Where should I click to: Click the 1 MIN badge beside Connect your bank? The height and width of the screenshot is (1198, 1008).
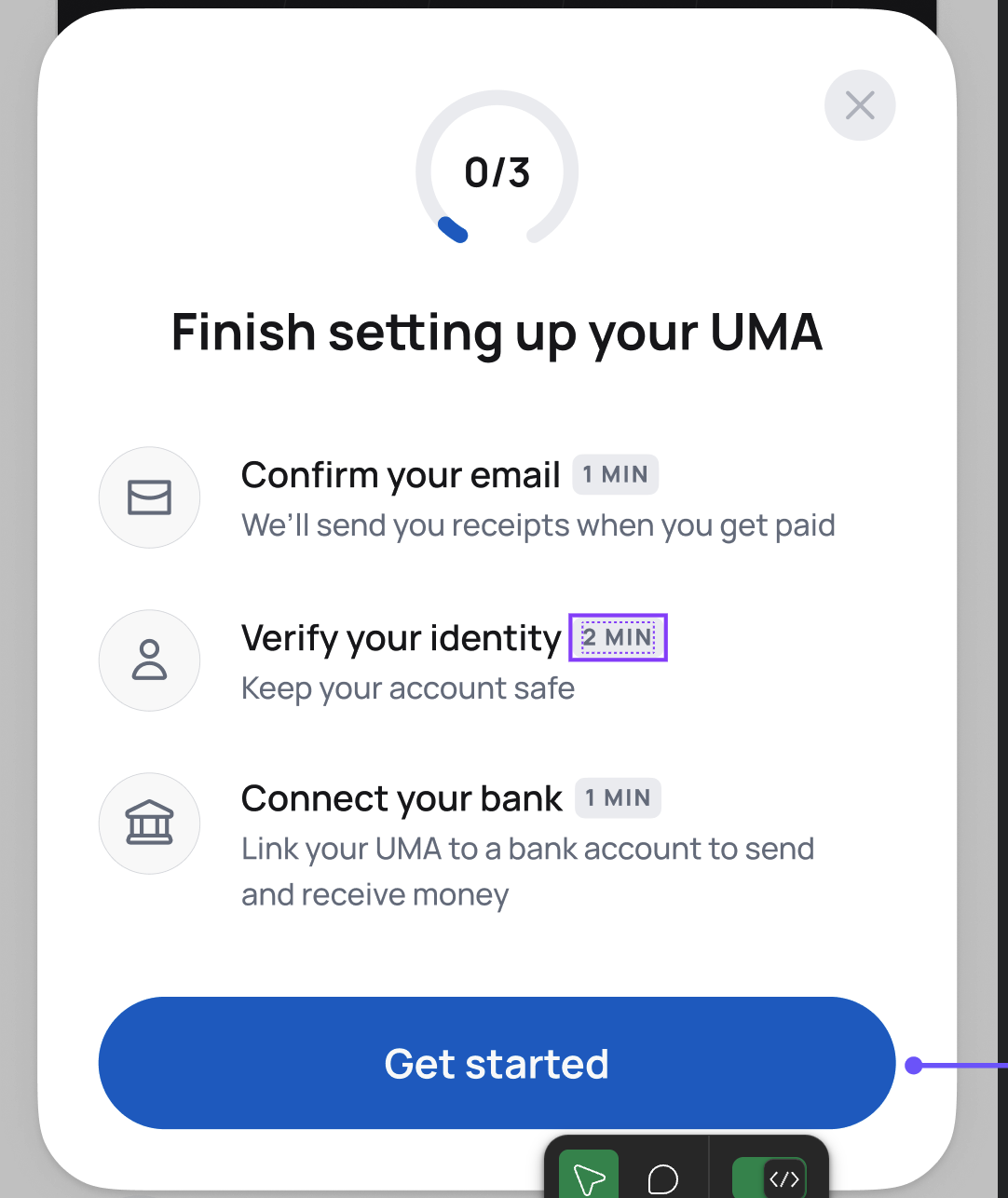tap(618, 798)
